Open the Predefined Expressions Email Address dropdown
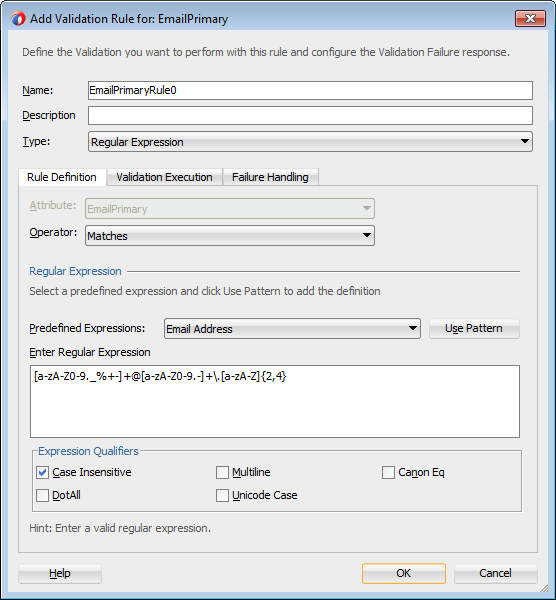This screenshot has width=556, height=600. (x=292, y=329)
